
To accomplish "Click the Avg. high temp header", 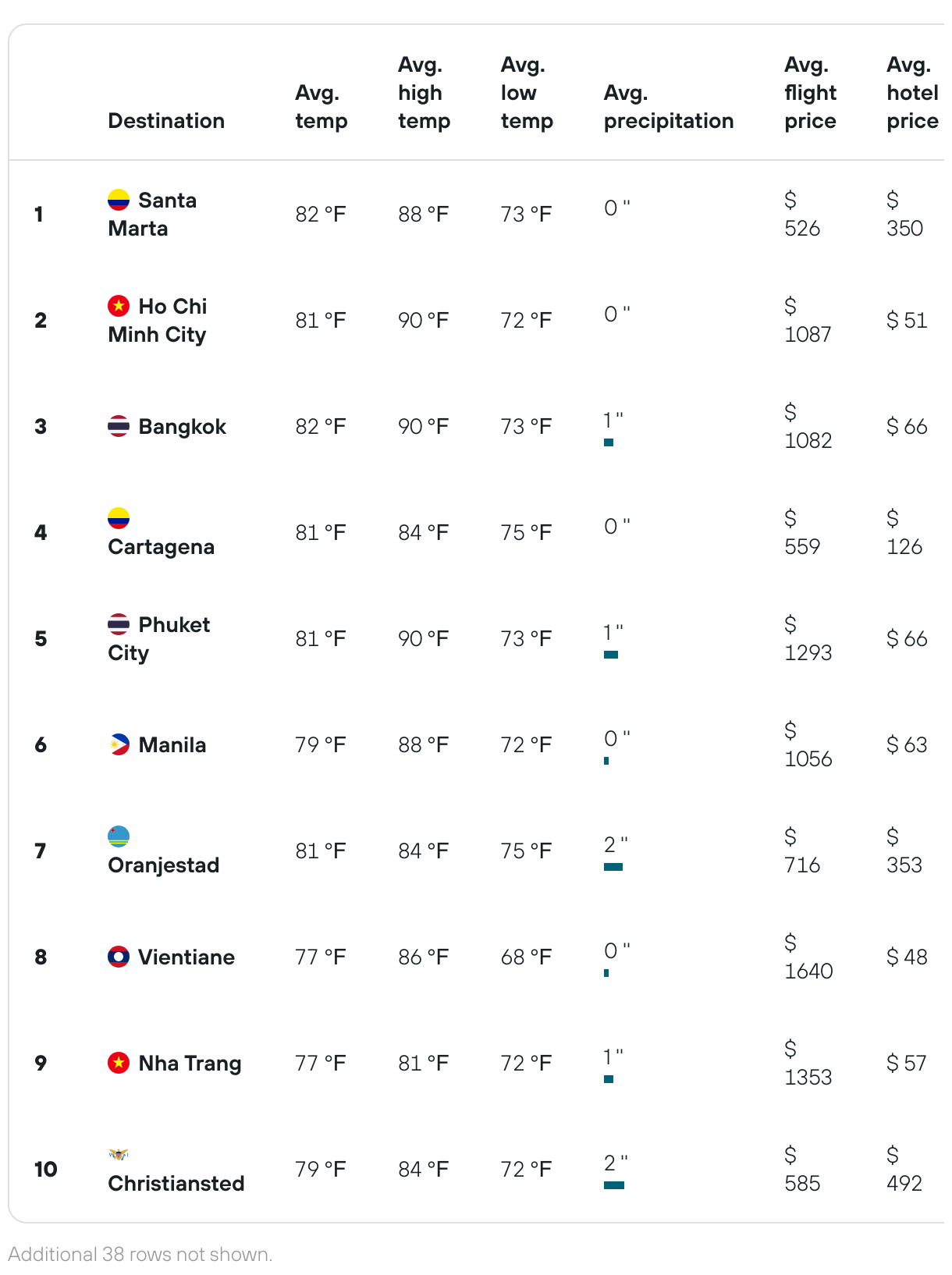I will [x=424, y=93].
